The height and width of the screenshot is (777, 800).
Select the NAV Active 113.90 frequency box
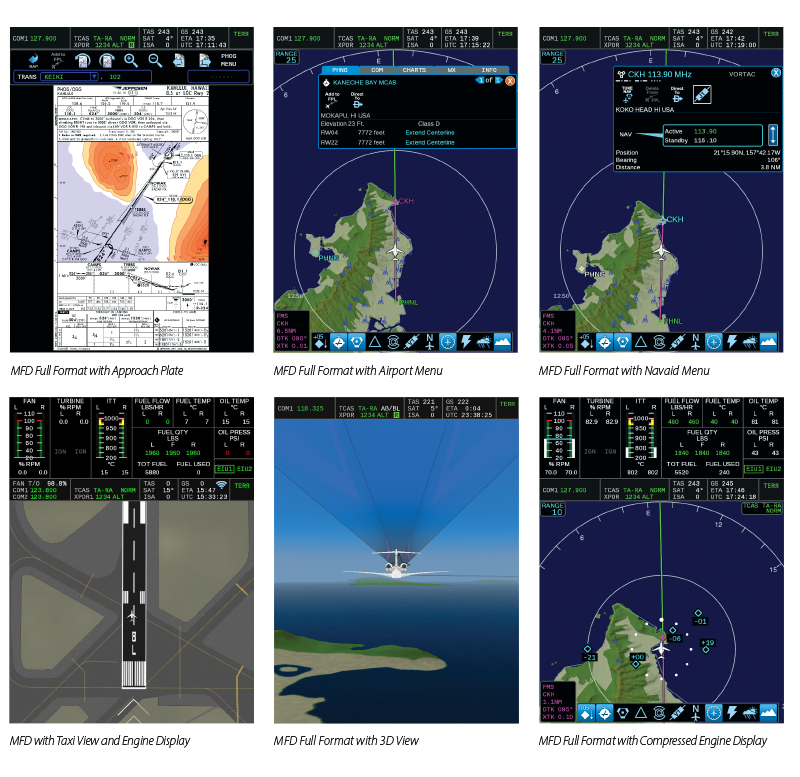click(713, 135)
